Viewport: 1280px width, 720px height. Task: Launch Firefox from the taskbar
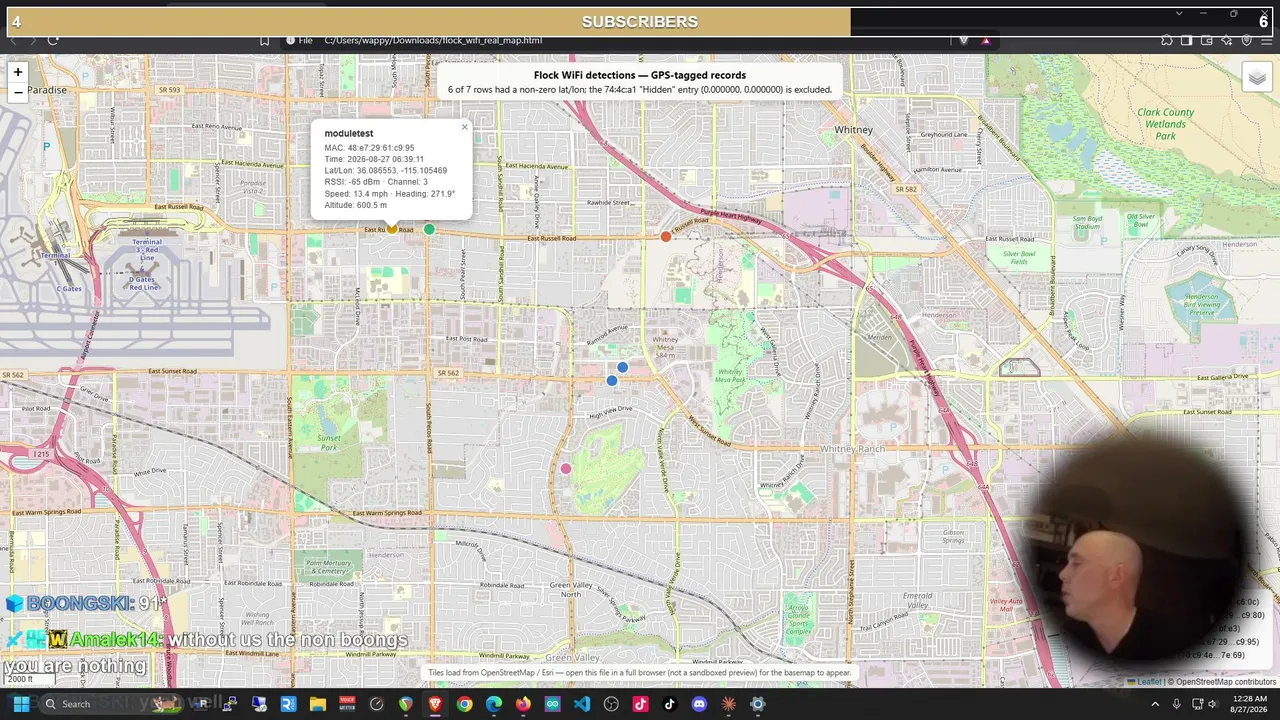pos(523,704)
